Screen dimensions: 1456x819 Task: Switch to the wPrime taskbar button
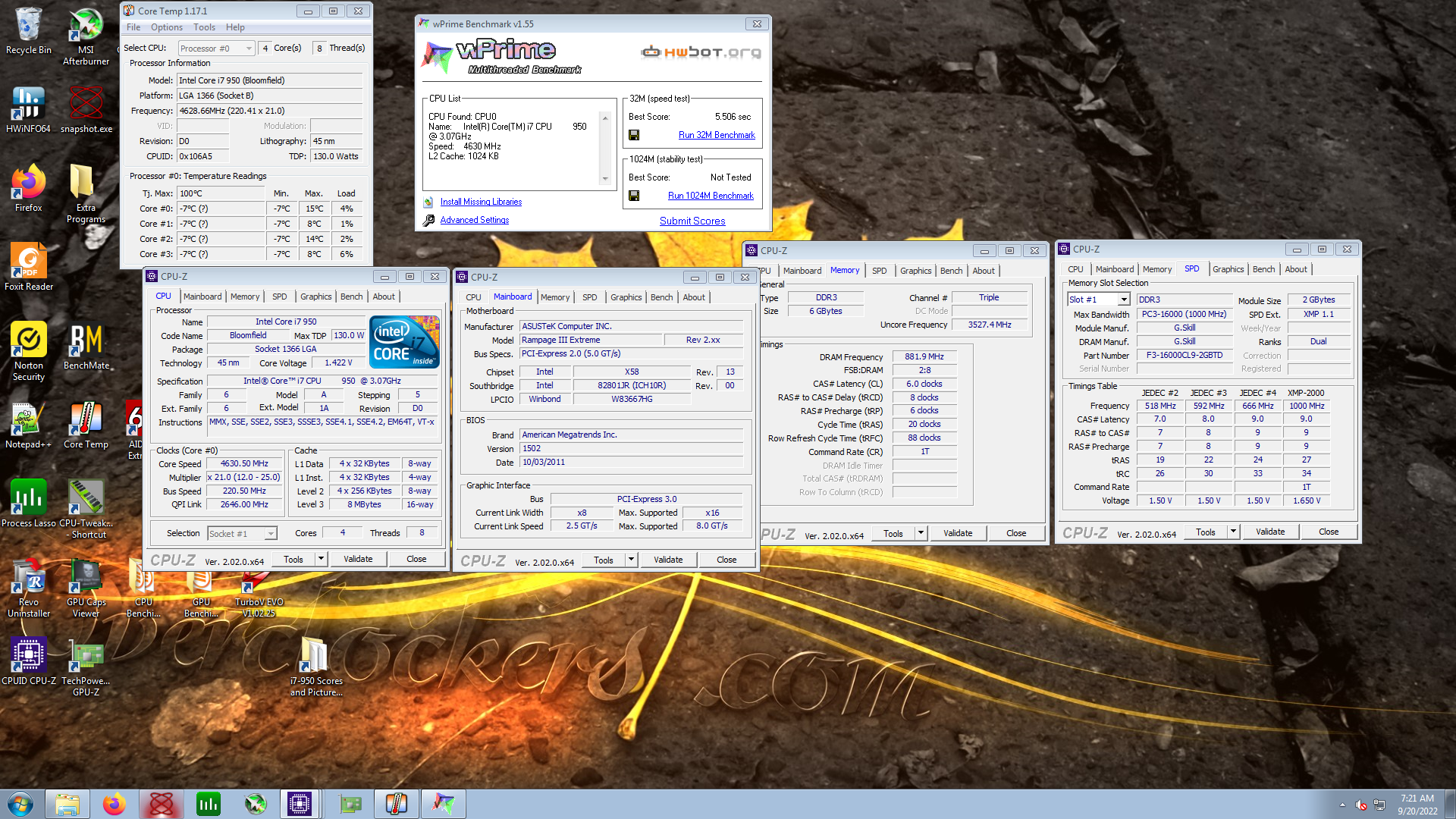[443, 804]
